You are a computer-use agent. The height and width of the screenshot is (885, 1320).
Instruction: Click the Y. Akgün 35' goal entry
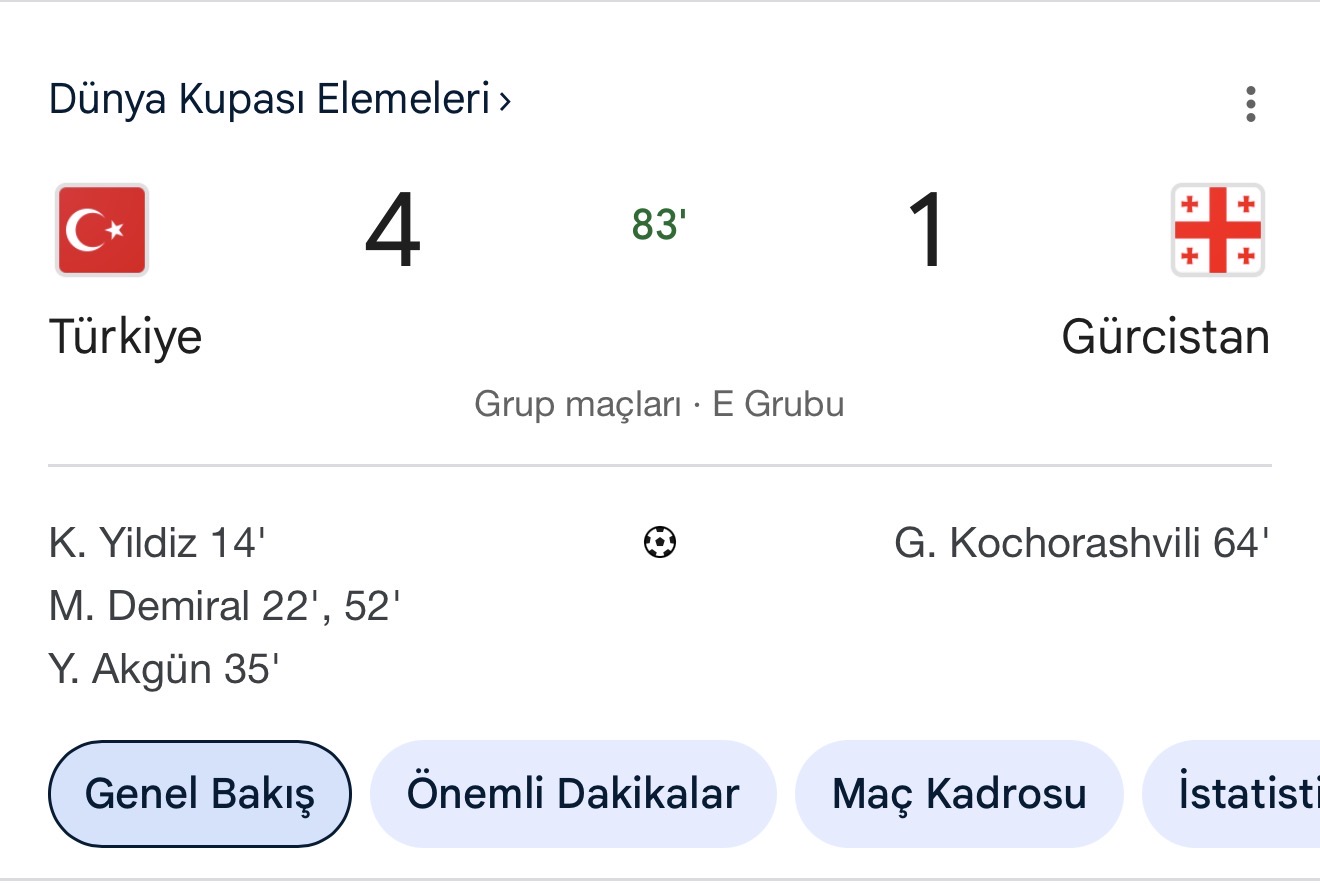[164, 669]
